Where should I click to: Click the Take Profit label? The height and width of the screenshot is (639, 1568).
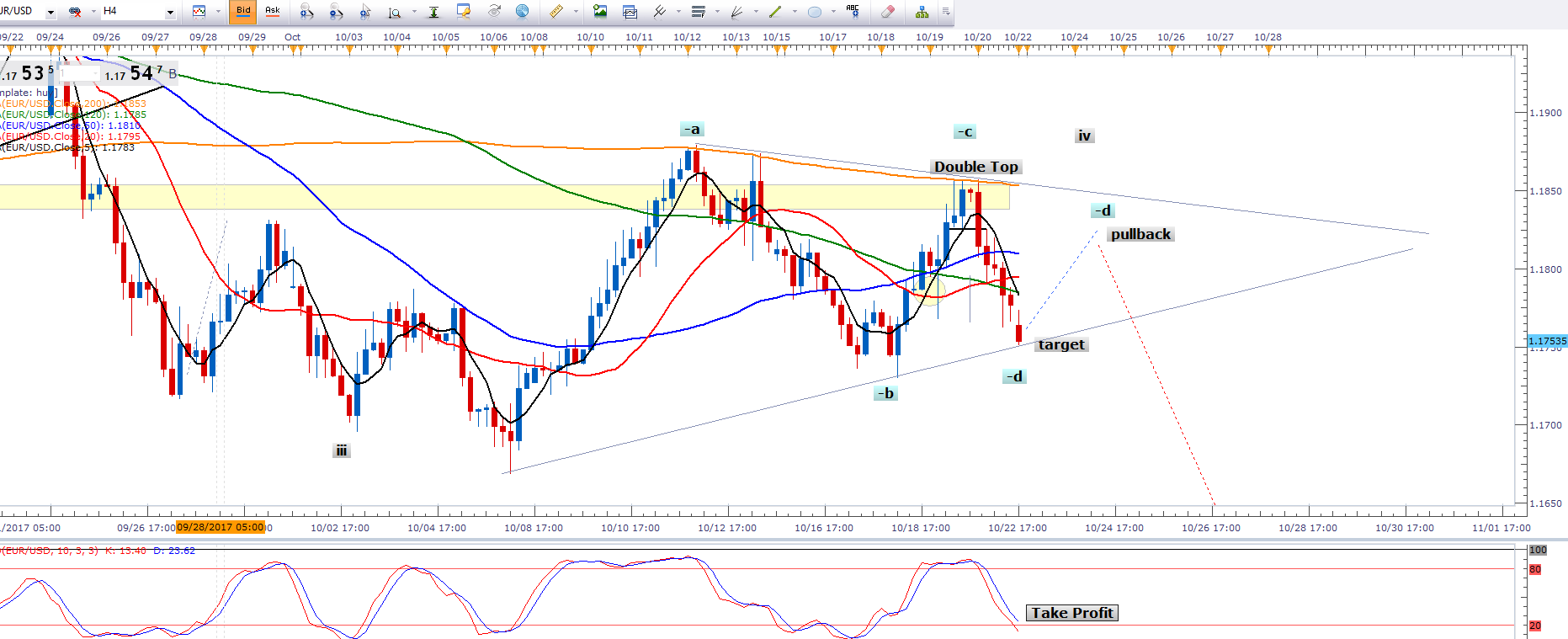1071,613
